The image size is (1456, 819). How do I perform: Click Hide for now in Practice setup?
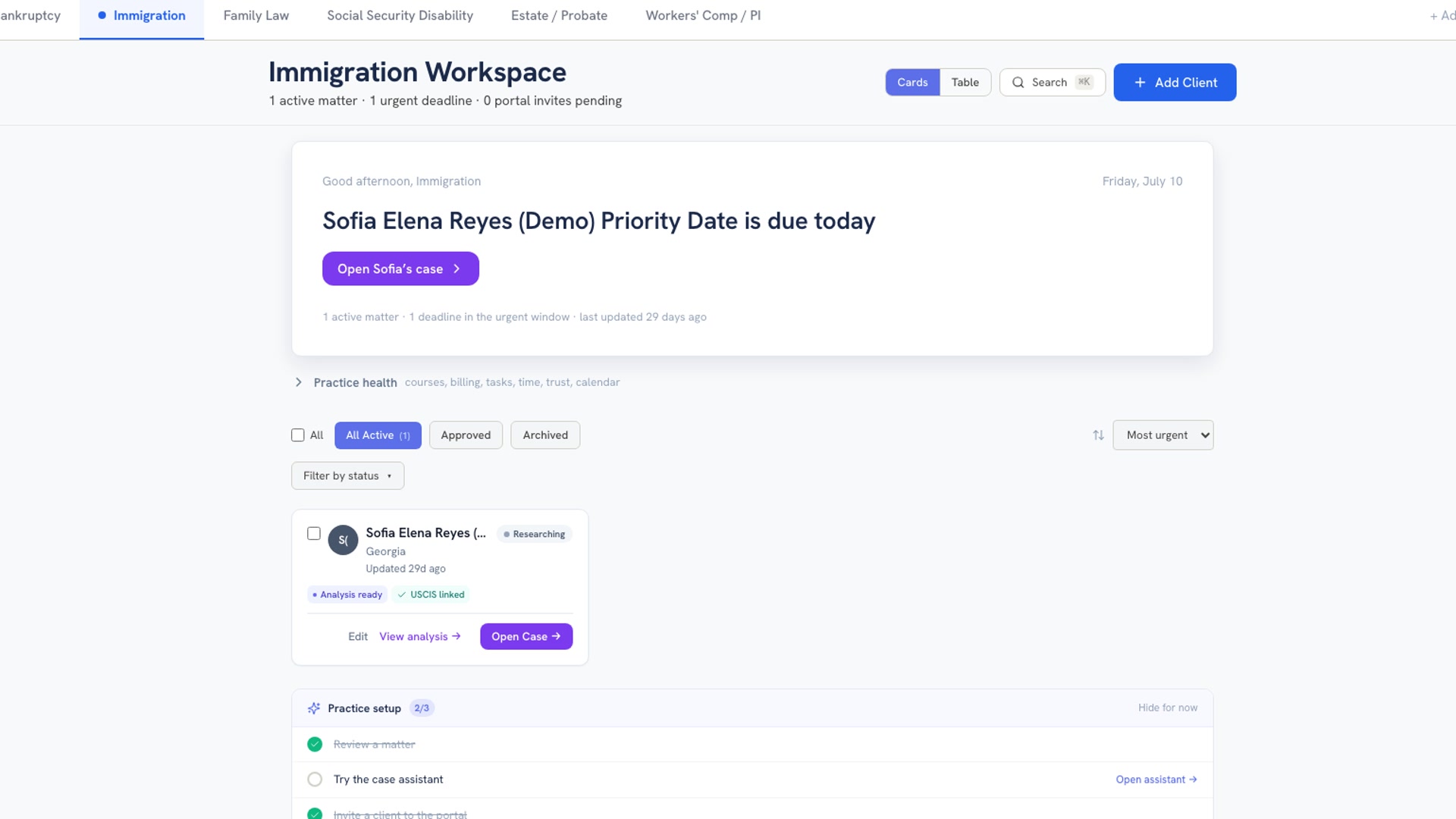(1167, 708)
